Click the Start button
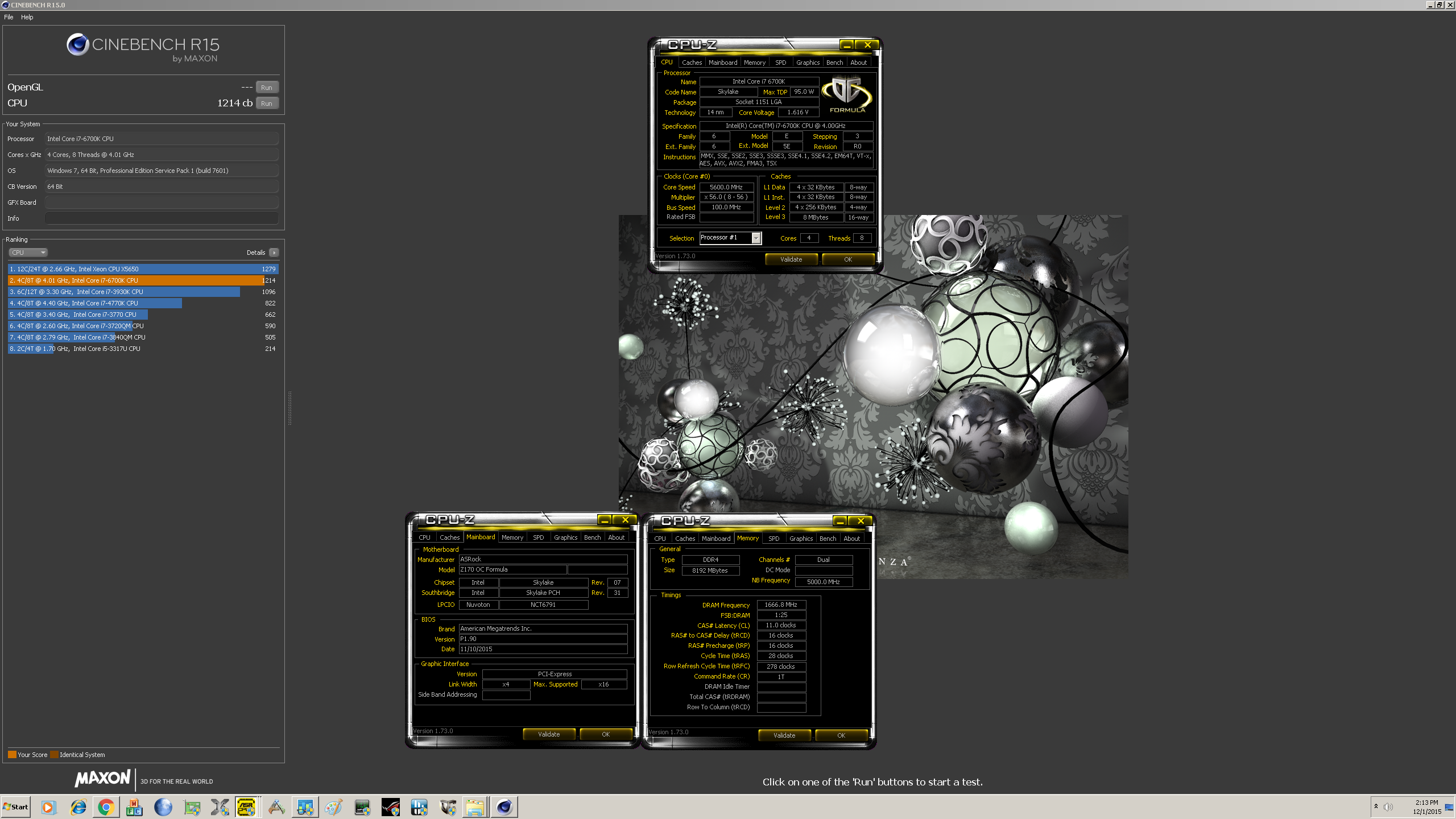The width and height of the screenshot is (1456, 819). [x=16, y=806]
